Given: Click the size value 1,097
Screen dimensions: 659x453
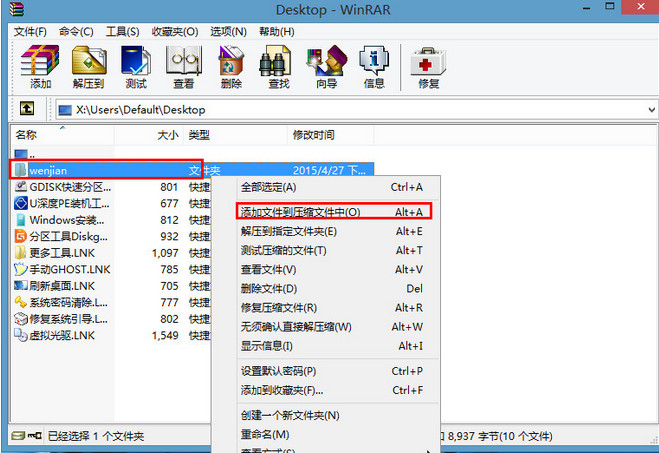Looking at the screenshot, I should pos(165,253).
